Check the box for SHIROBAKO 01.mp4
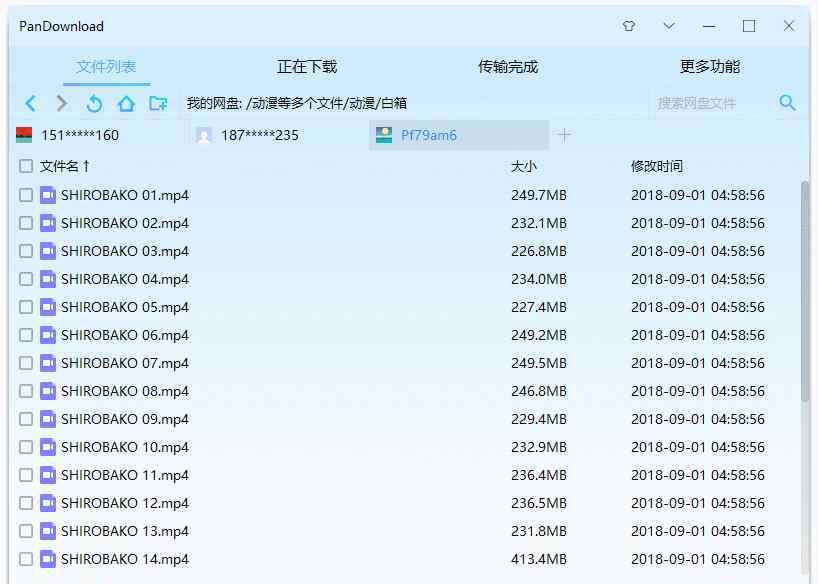Screen dimensions: 818x584 pos(26,195)
